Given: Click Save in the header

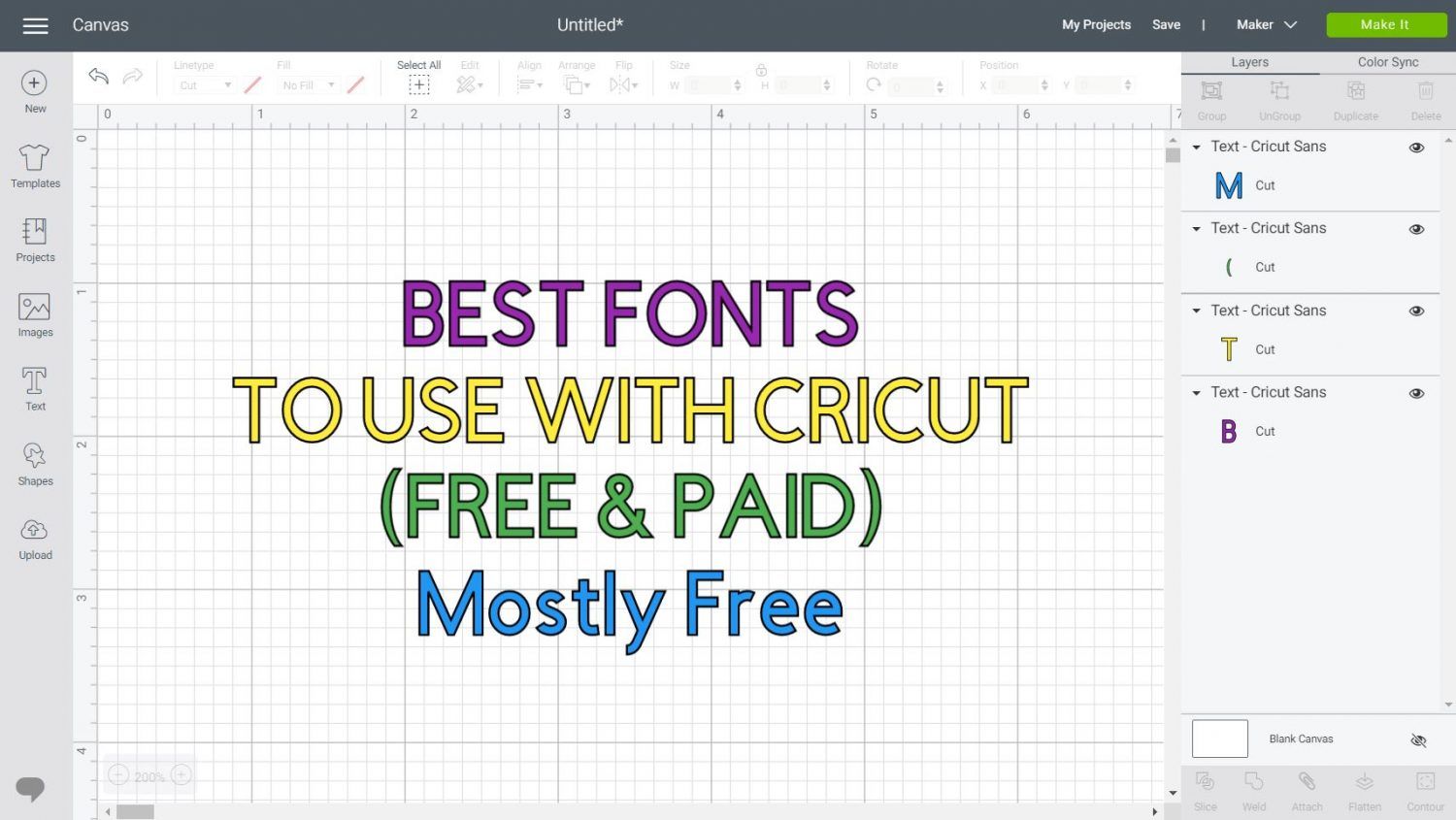Looking at the screenshot, I should 1166,25.
